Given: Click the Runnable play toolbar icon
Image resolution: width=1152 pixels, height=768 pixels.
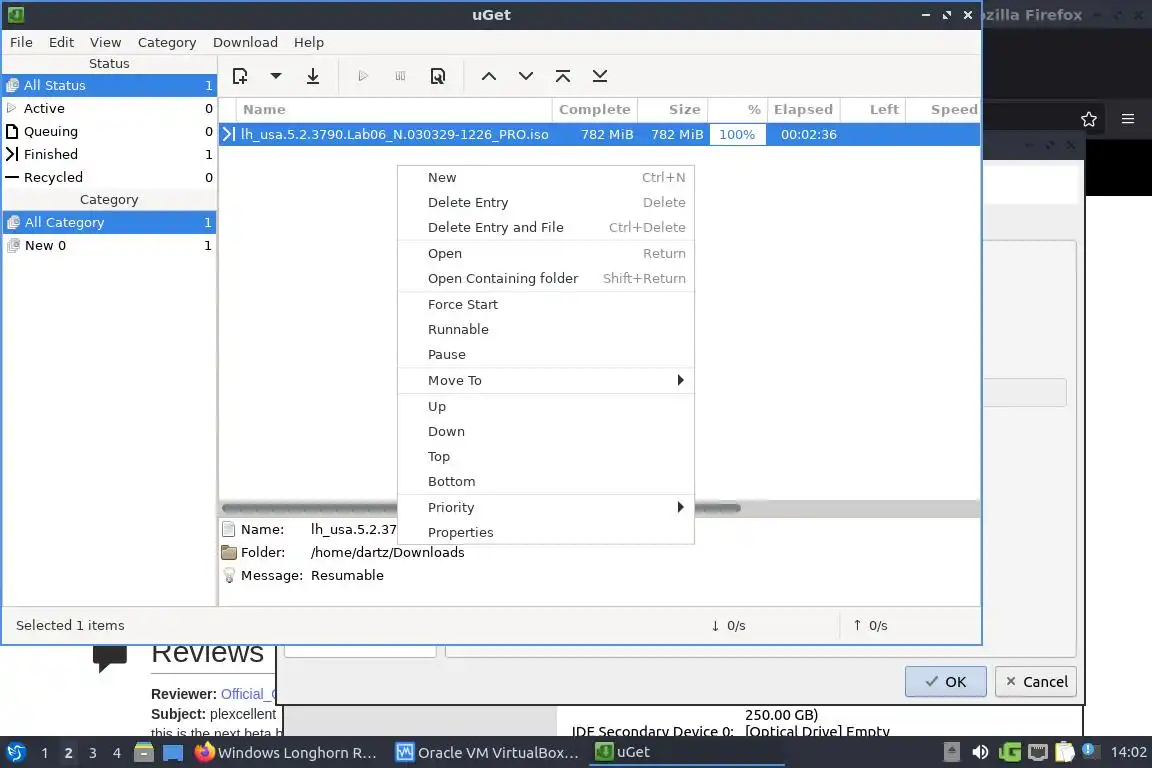Looking at the screenshot, I should click(x=363, y=76).
